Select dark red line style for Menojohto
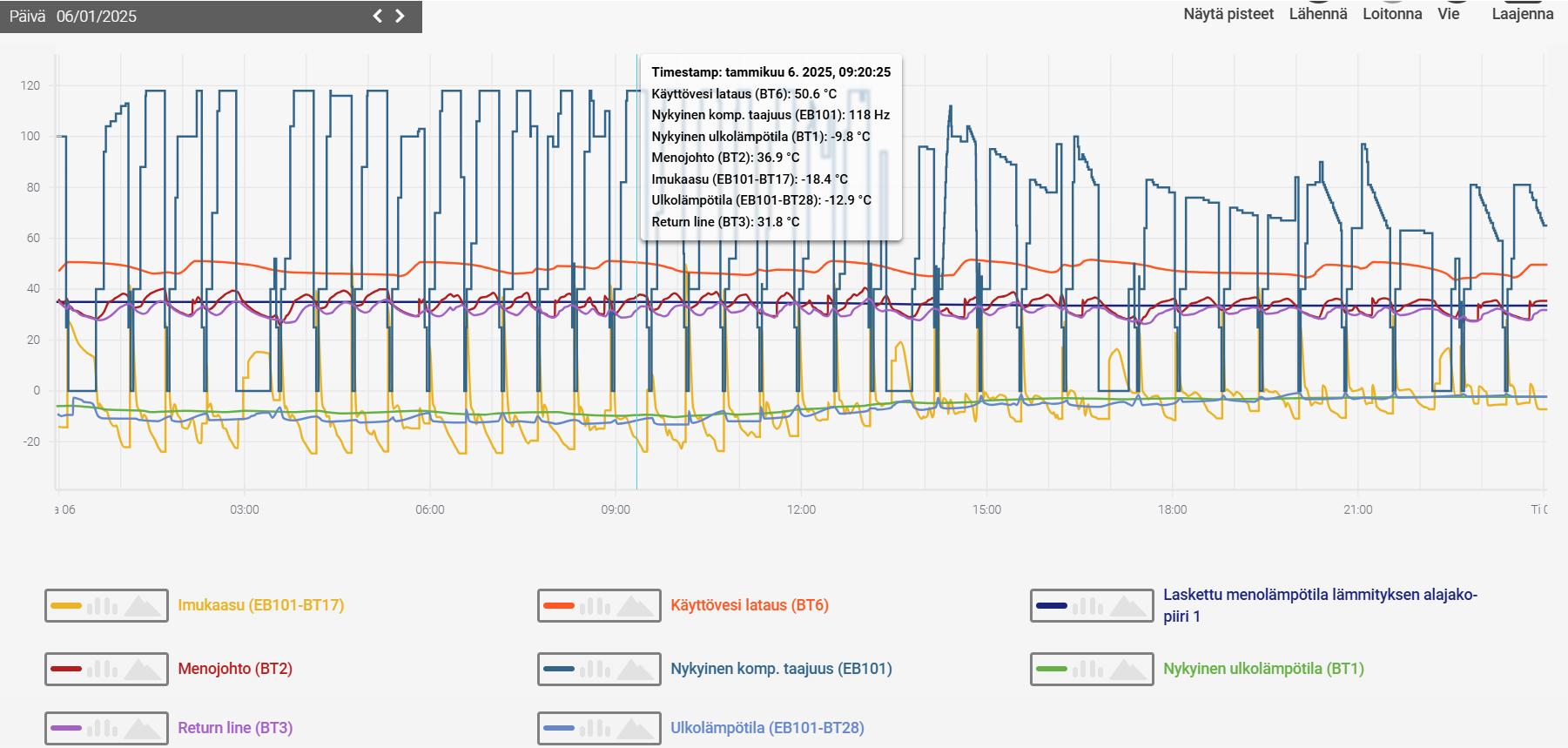This screenshot has height=748, width=1568. tap(66, 669)
